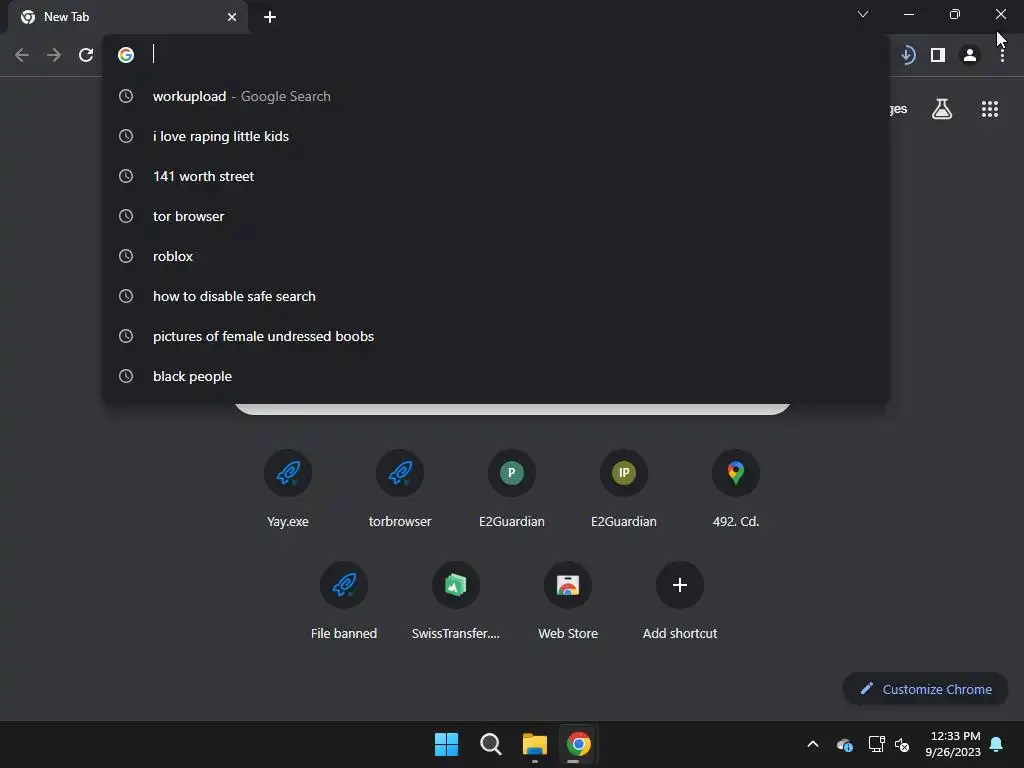Click the Customize Chrome button
Viewport: 1024px width, 768px height.
(925, 689)
